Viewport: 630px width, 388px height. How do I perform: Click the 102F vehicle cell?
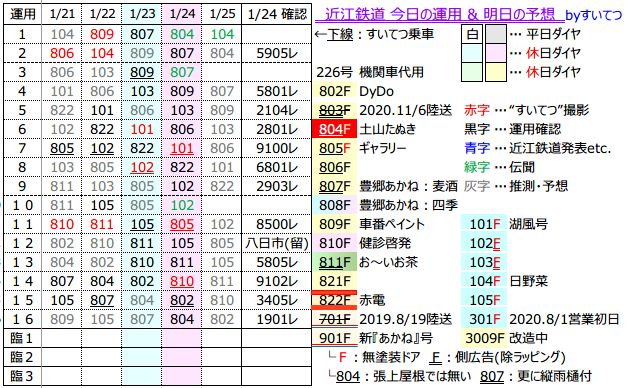pos(484,243)
